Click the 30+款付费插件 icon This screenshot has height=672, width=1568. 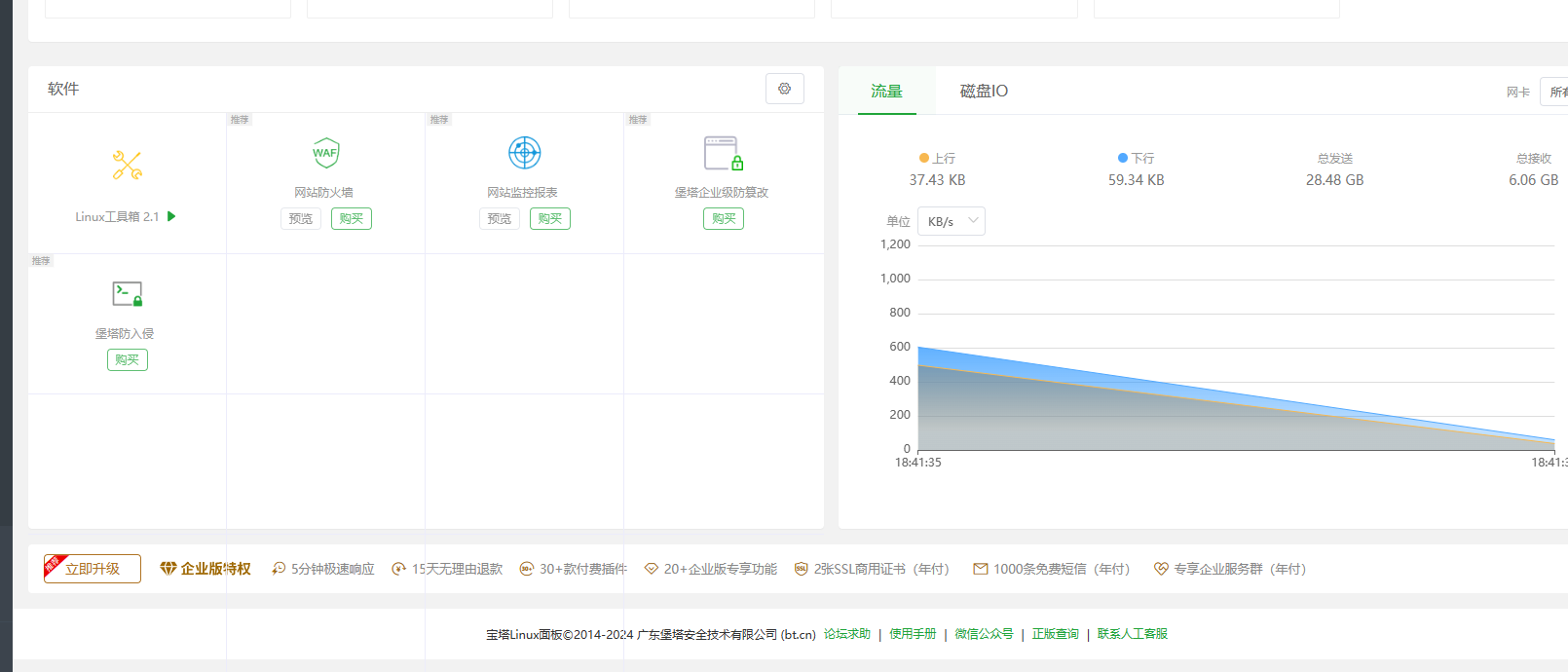click(x=527, y=569)
